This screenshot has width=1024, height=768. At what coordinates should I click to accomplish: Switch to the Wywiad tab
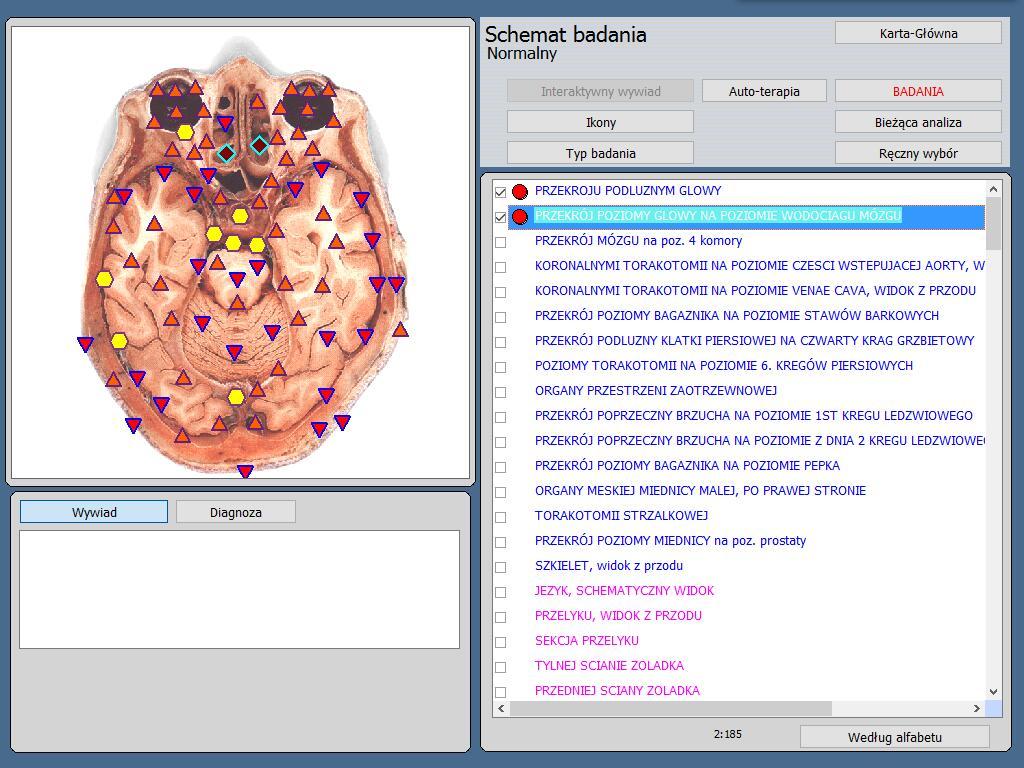tap(94, 512)
